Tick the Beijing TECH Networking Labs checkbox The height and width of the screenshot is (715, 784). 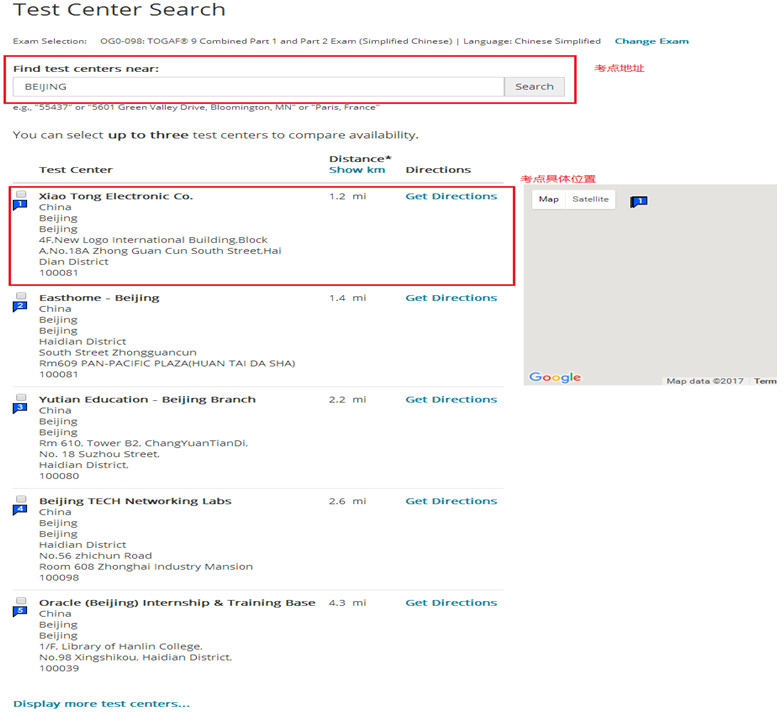point(21,499)
